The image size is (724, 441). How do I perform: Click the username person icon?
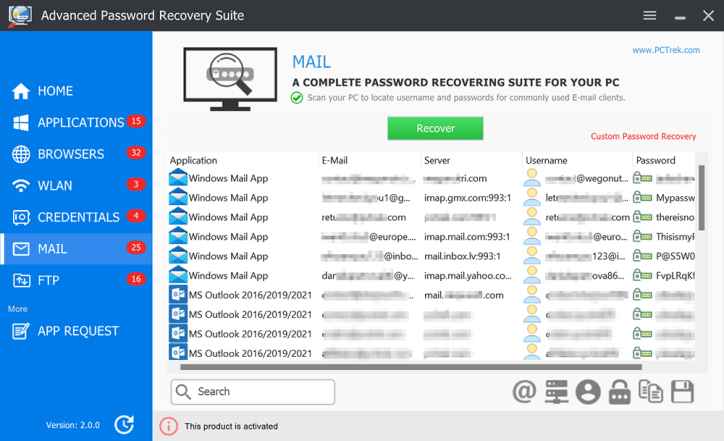point(588,392)
